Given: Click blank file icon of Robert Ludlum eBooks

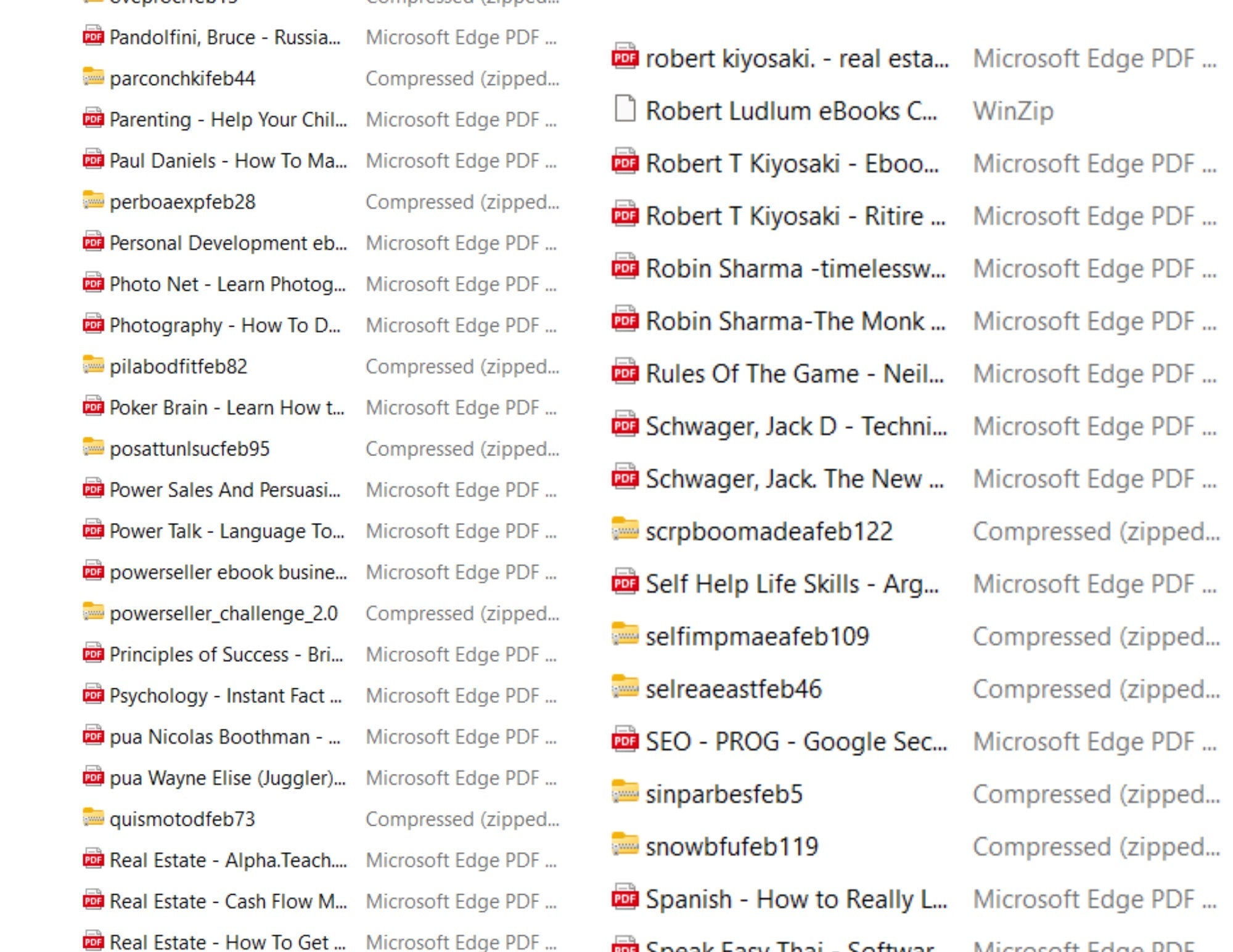Looking at the screenshot, I should click(x=625, y=110).
